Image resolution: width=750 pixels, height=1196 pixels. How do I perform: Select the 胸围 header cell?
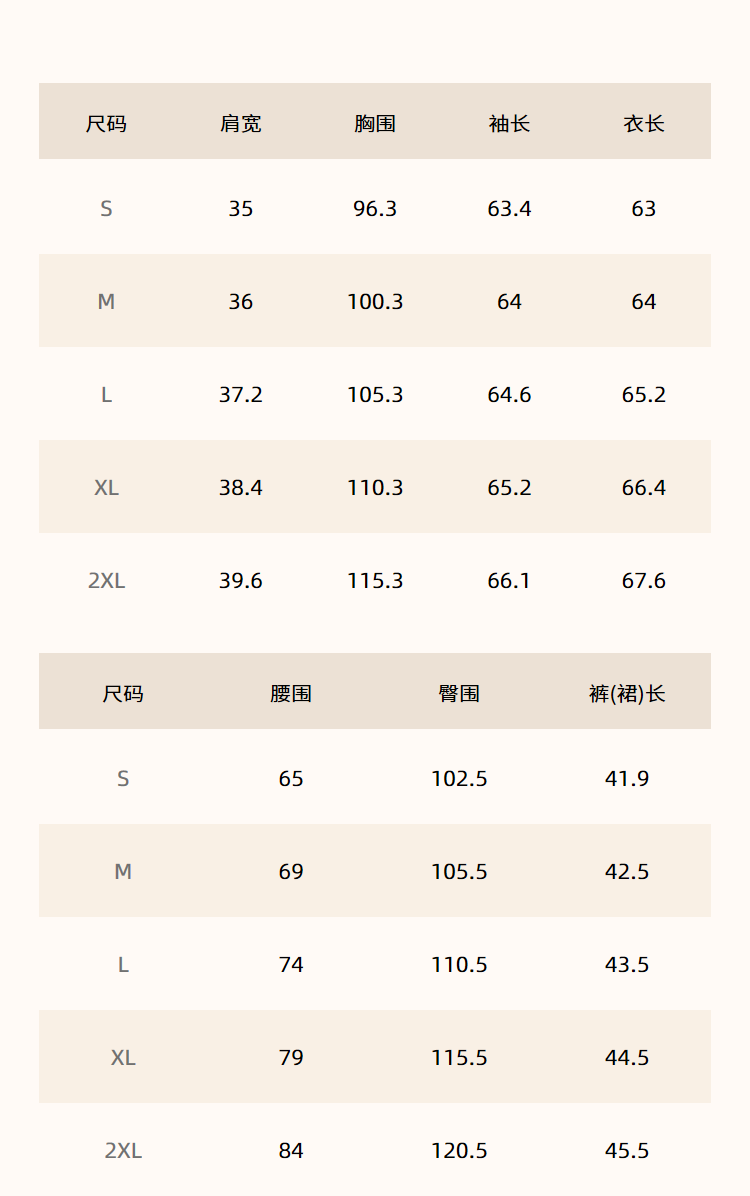point(375,124)
